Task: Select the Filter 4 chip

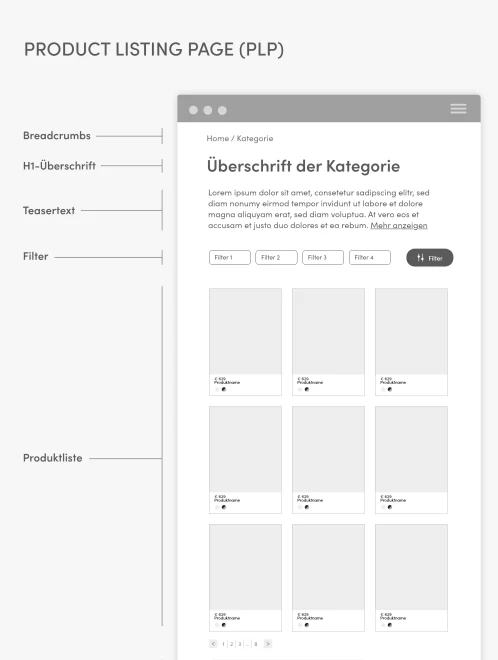Action: tap(370, 257)
